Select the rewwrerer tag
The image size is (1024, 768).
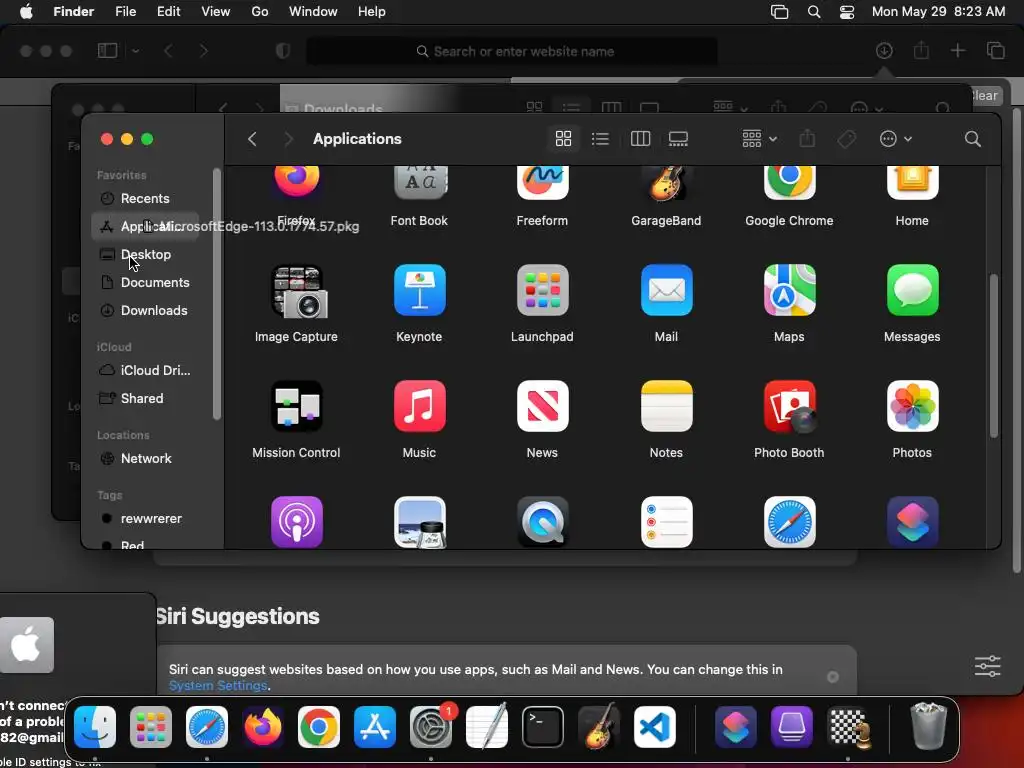(x=145, y=519)
